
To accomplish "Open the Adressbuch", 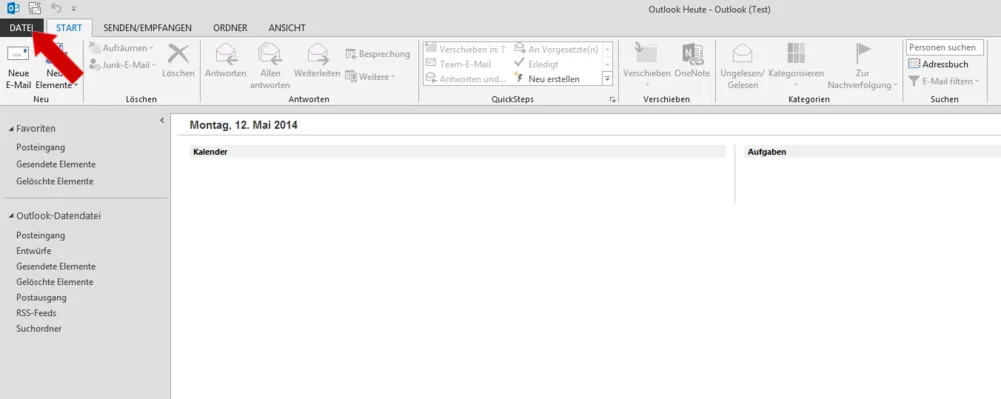I will (938, 64).
